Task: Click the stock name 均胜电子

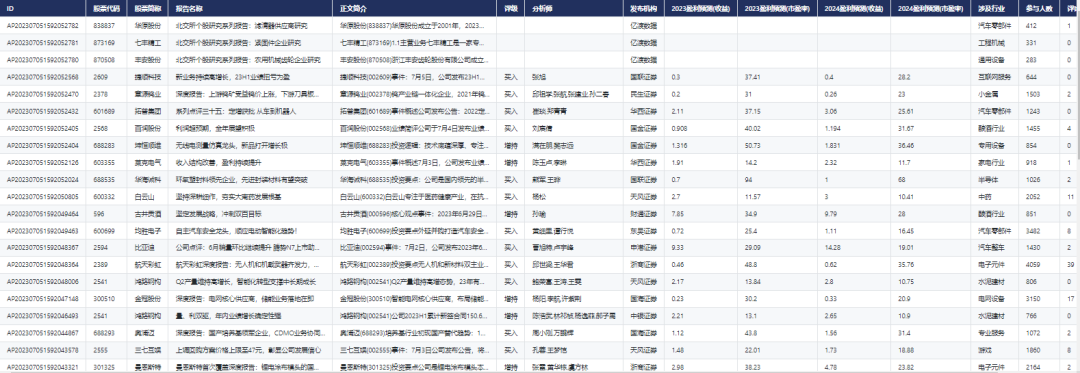Action: [x=148, y=231]
